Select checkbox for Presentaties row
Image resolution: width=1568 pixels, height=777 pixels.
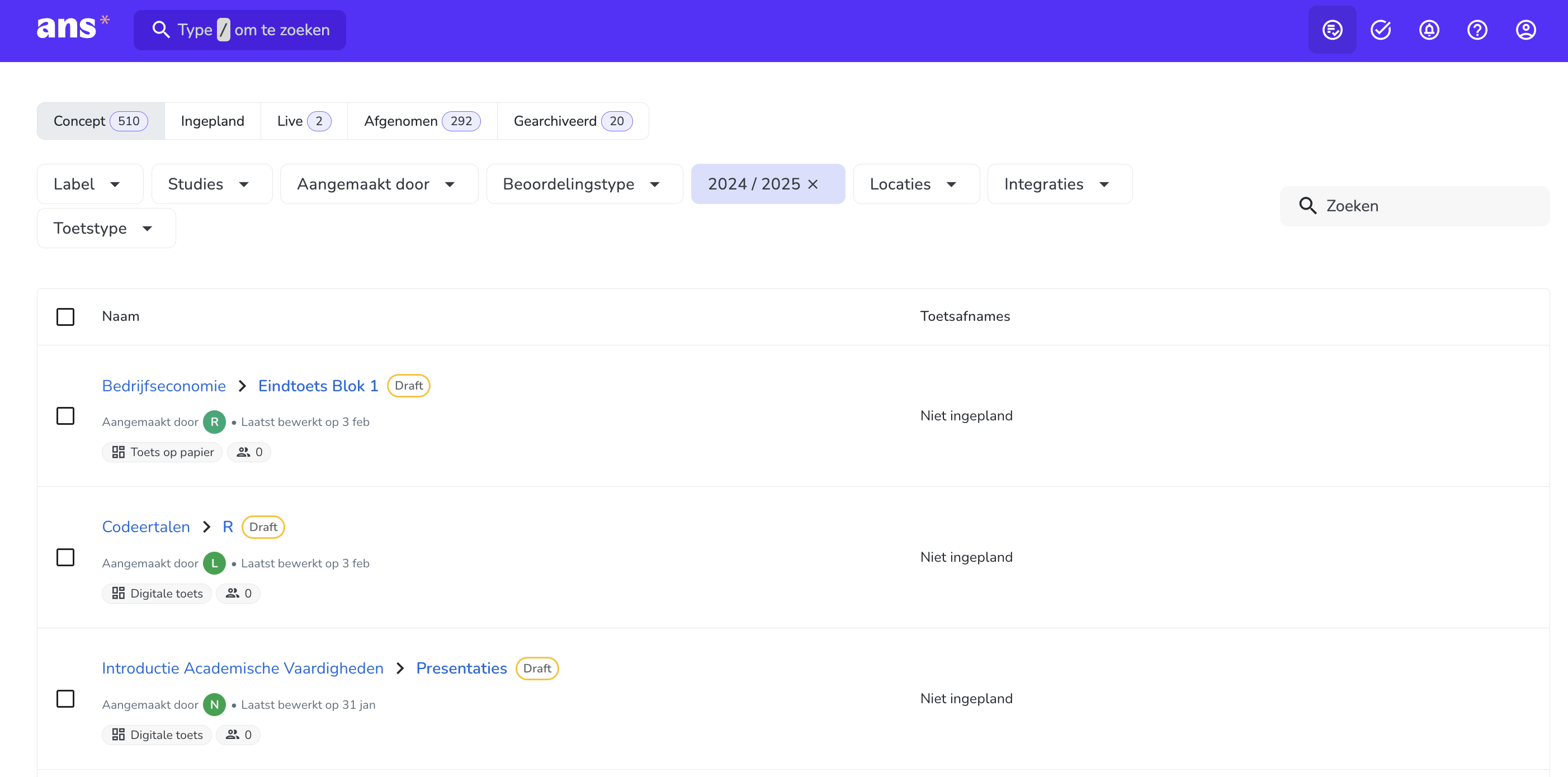point(65,699)
